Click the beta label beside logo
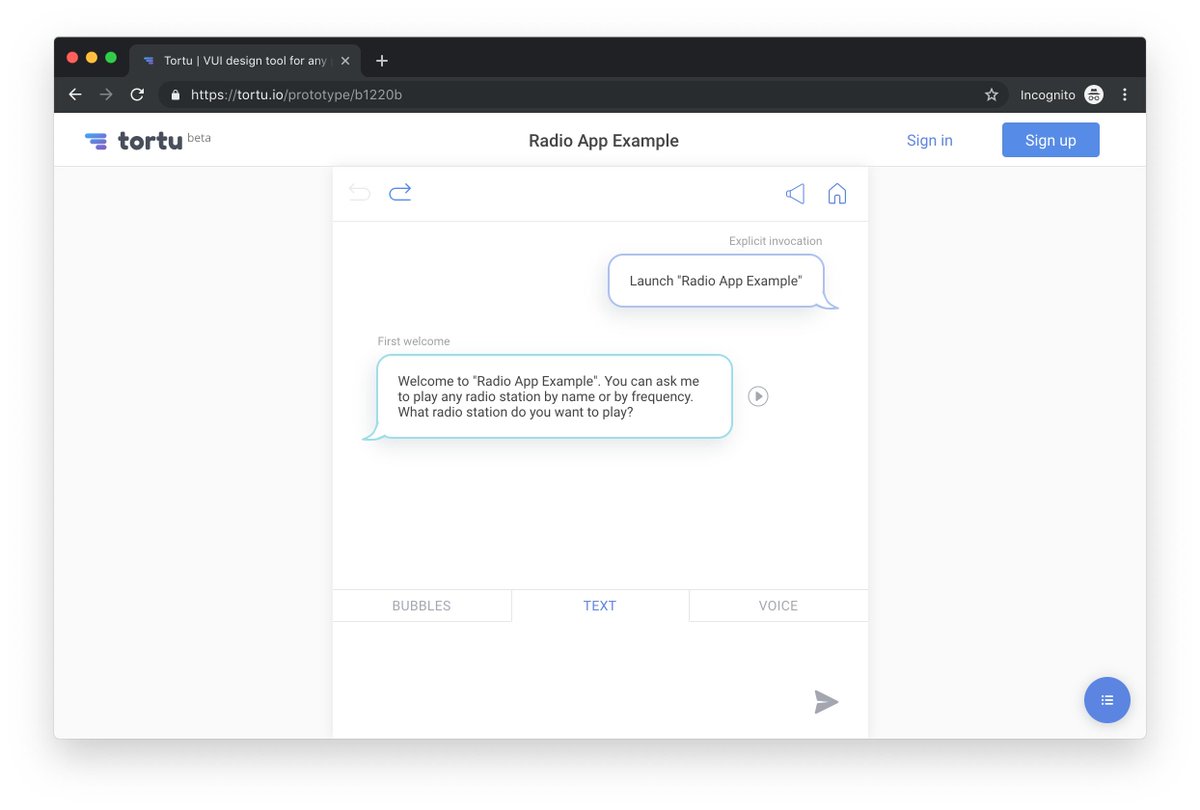This screenshot has height=810, width=1200. coord(199,138)
